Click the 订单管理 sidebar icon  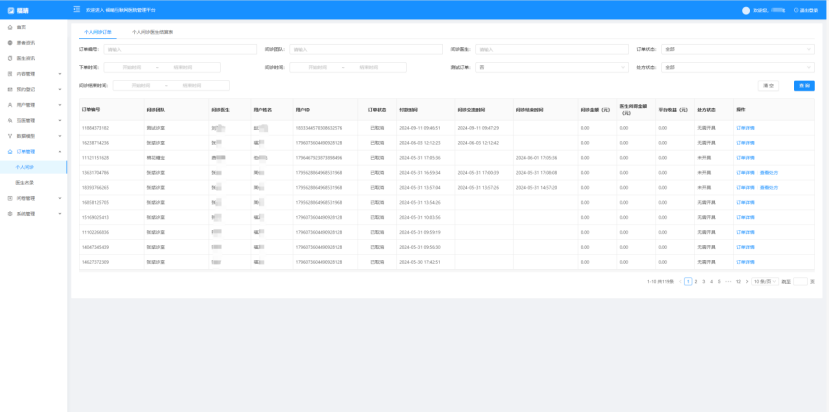pyautogui.click(x=9, y=151)
